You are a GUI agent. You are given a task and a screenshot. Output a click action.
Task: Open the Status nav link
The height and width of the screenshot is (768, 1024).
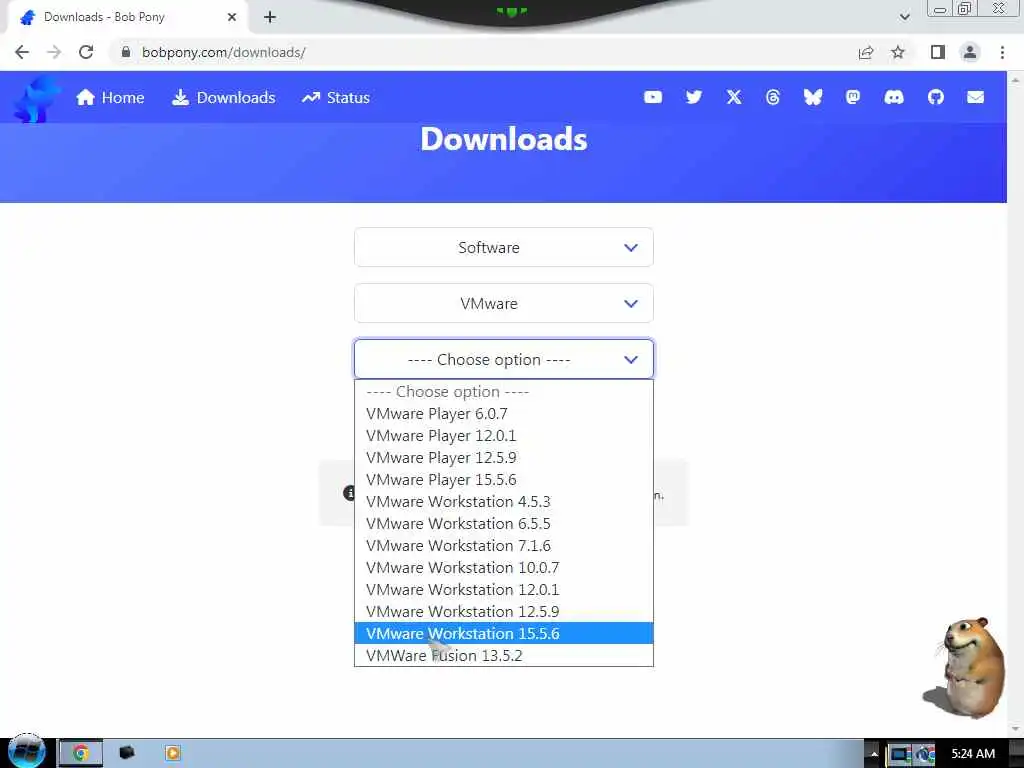[336, 97]
